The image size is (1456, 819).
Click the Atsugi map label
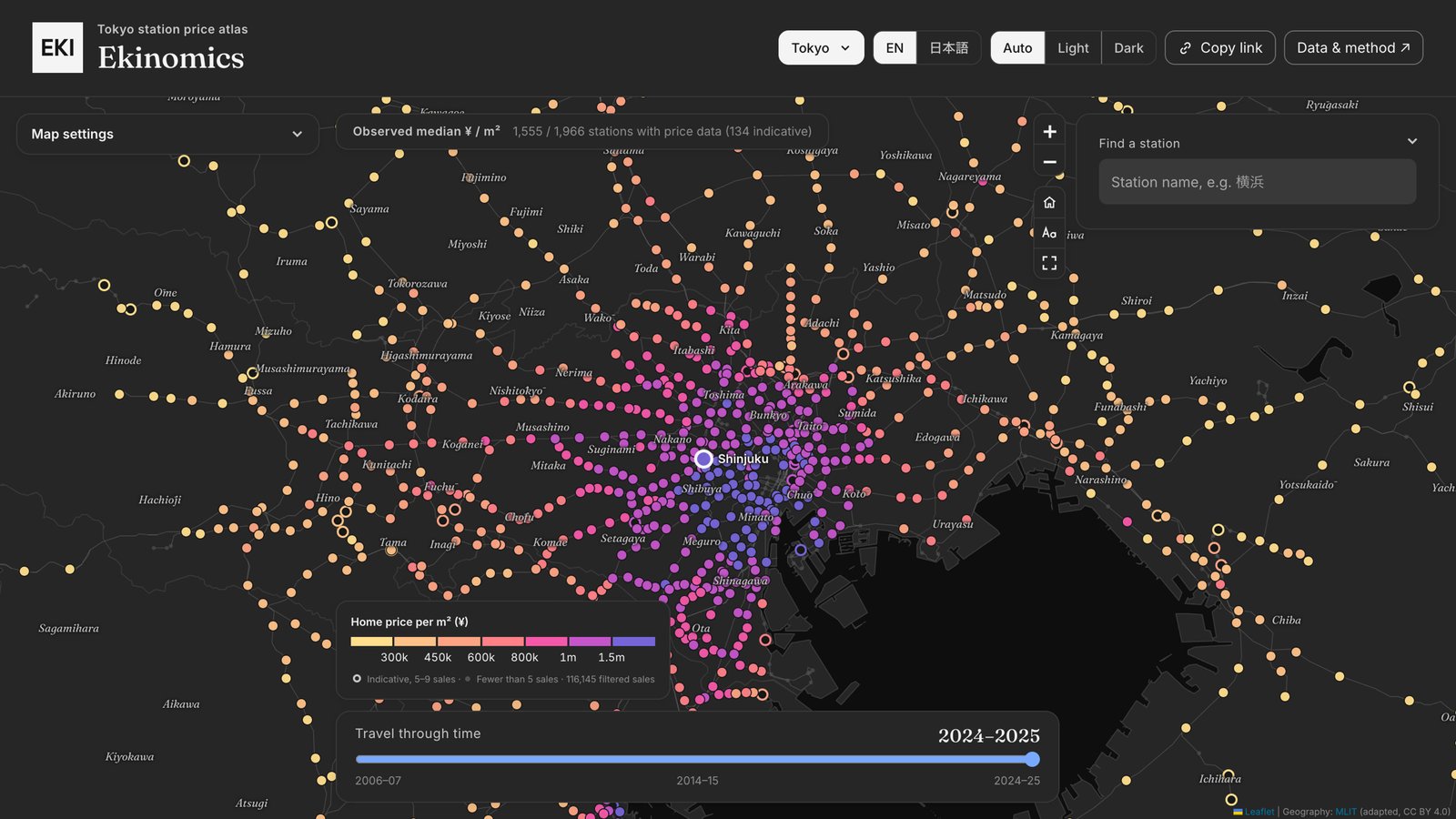tap(252, 803)
